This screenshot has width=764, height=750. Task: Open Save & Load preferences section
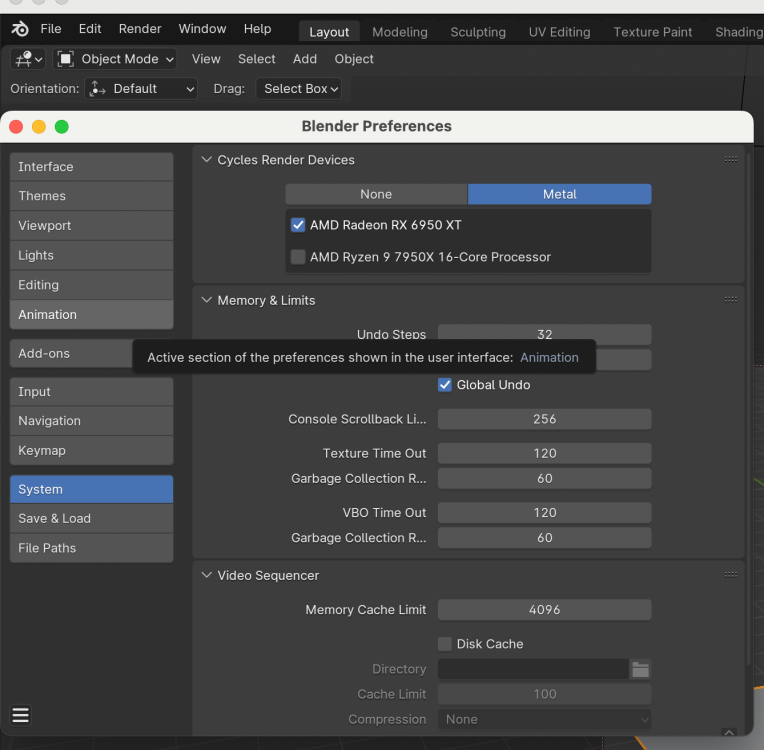coord(92,519)
